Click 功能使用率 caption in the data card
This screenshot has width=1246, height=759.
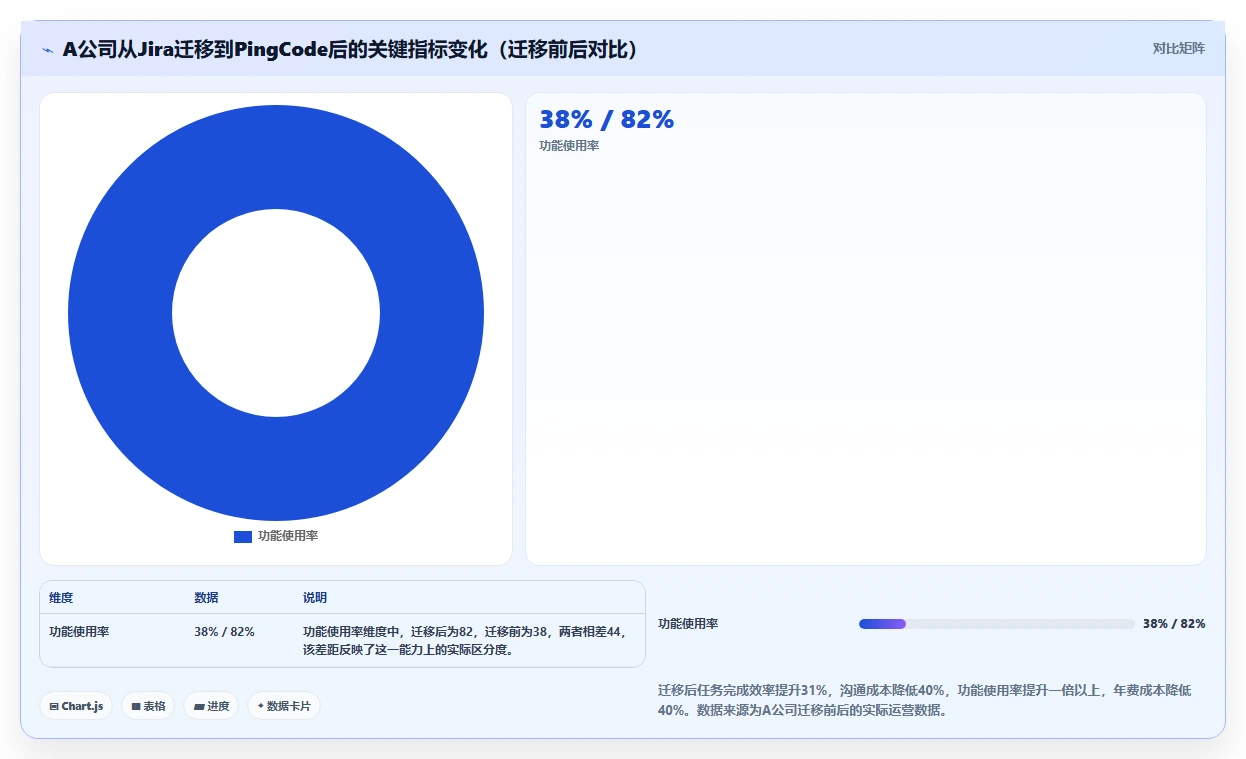coord(569,146)
